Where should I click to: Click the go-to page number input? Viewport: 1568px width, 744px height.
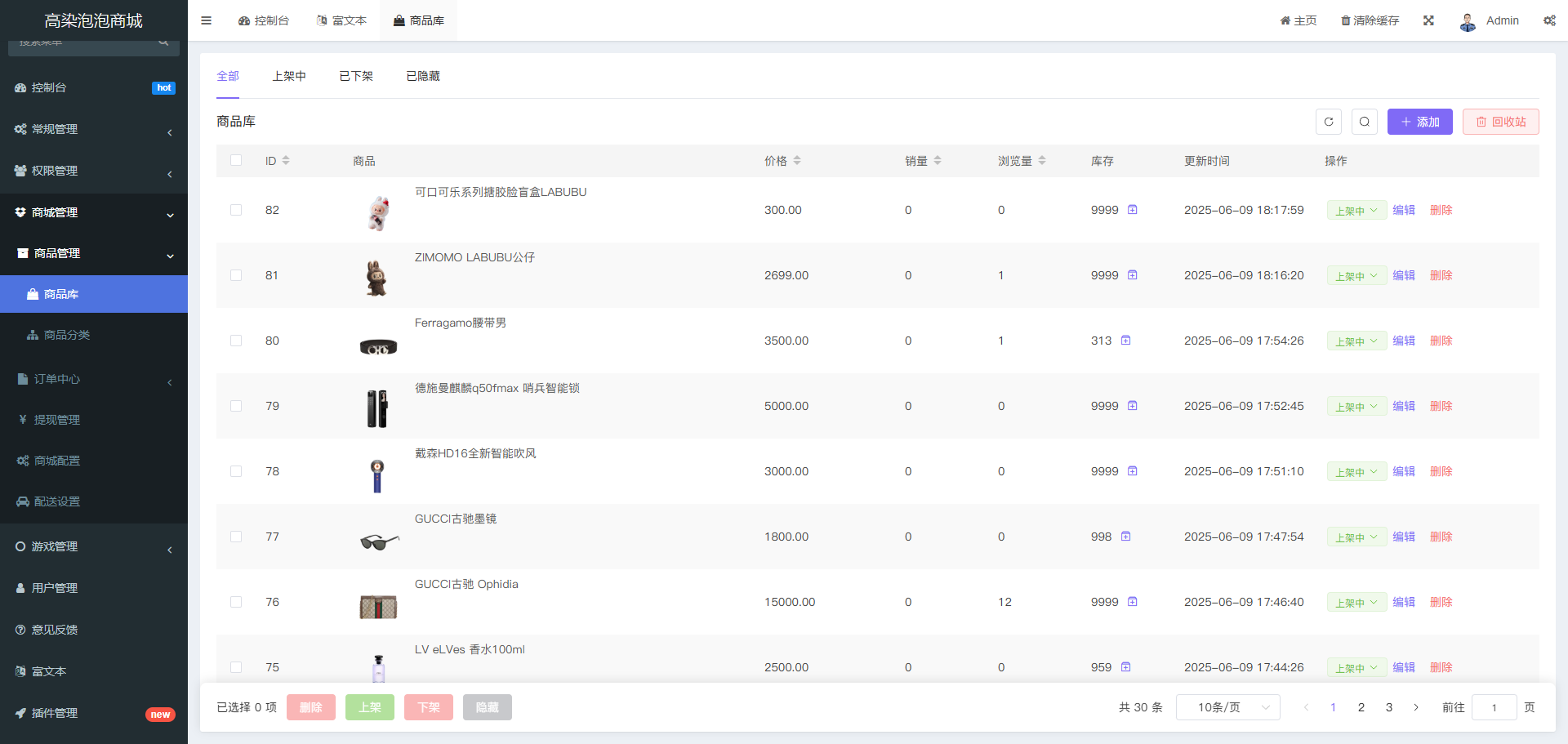pos(1494,707)
